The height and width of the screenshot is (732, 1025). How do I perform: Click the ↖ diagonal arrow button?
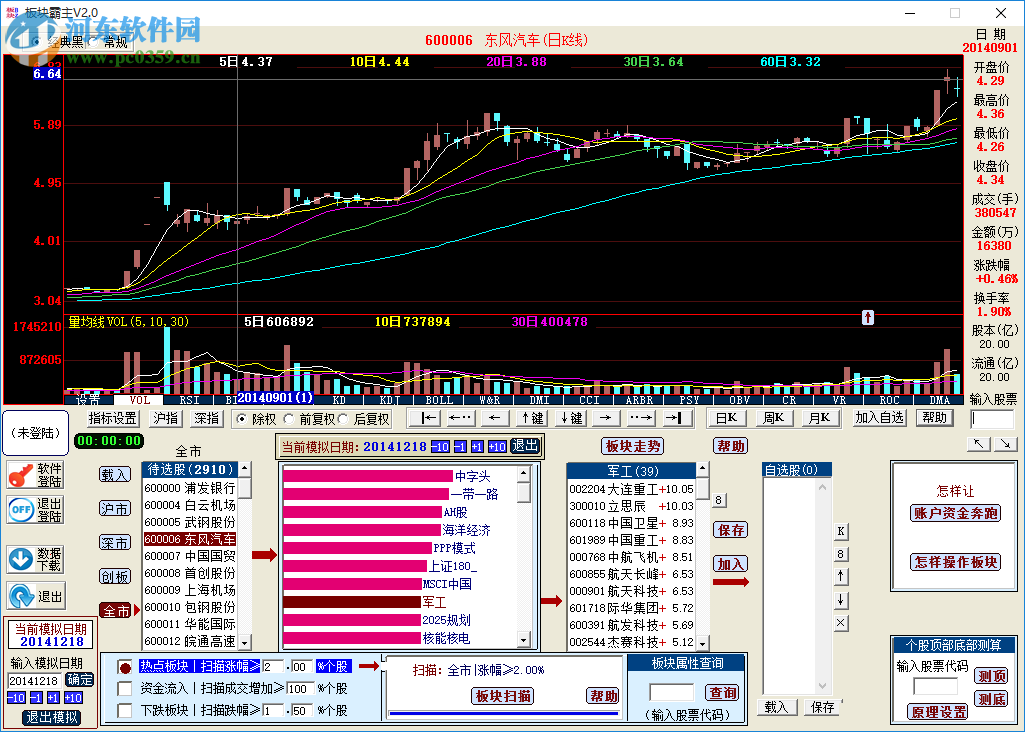[x=979, y=444]
